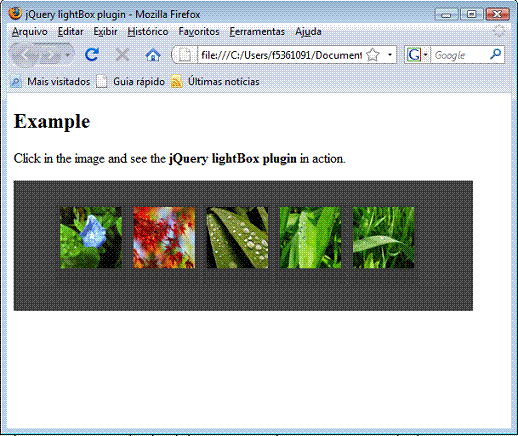Open the Ajuda menu

pyautogui.click(x=308, y=32)
